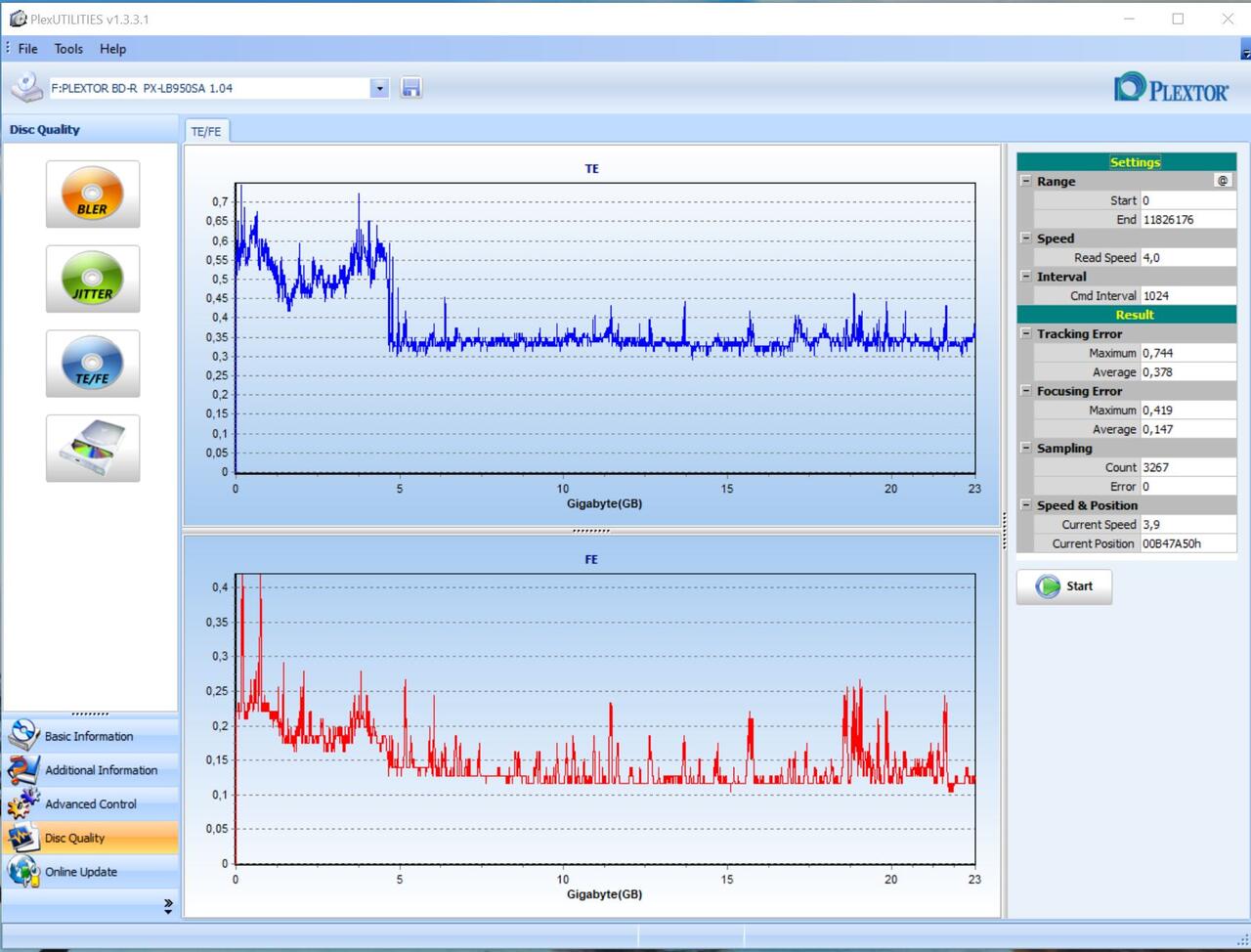
Task: Open the BLER disc test
Action: (x=93, y=195)
